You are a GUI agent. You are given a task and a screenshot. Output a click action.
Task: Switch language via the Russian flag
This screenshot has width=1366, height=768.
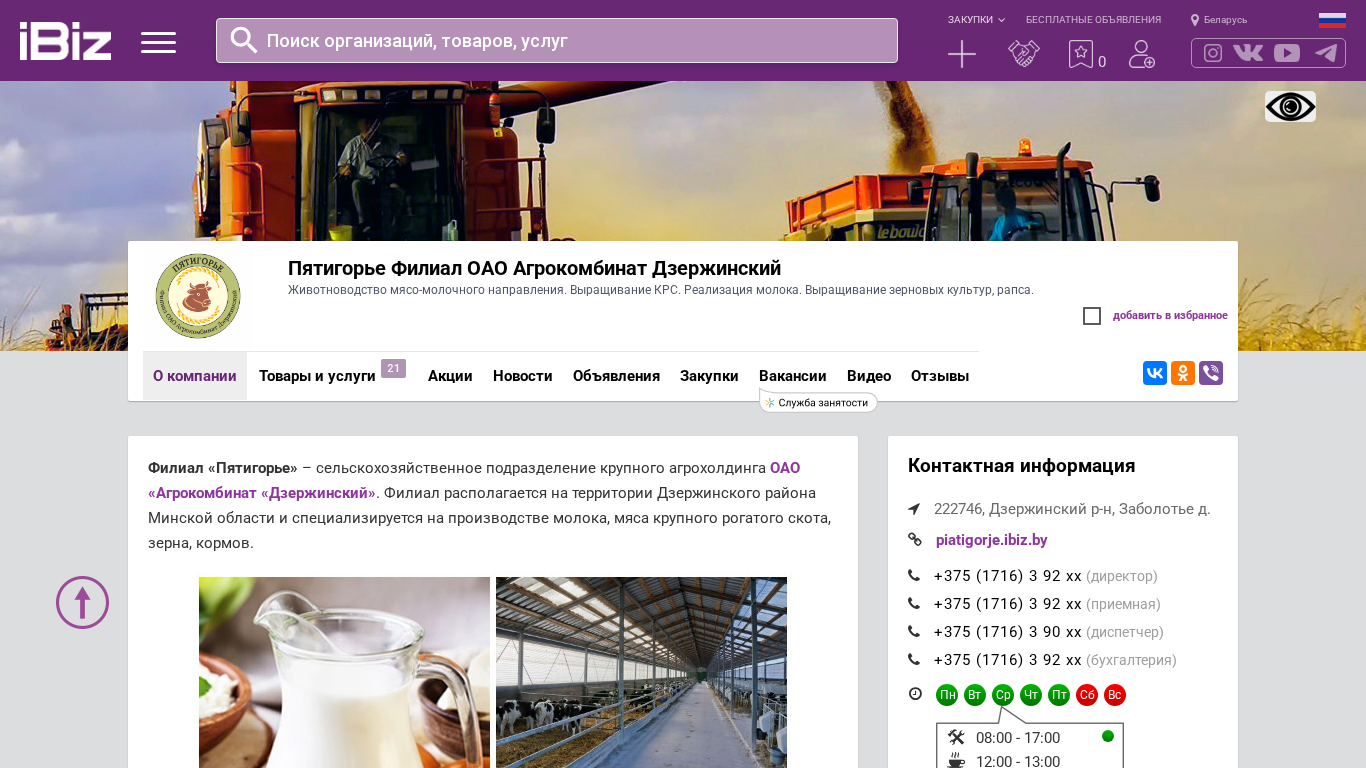coord(1332,20)
